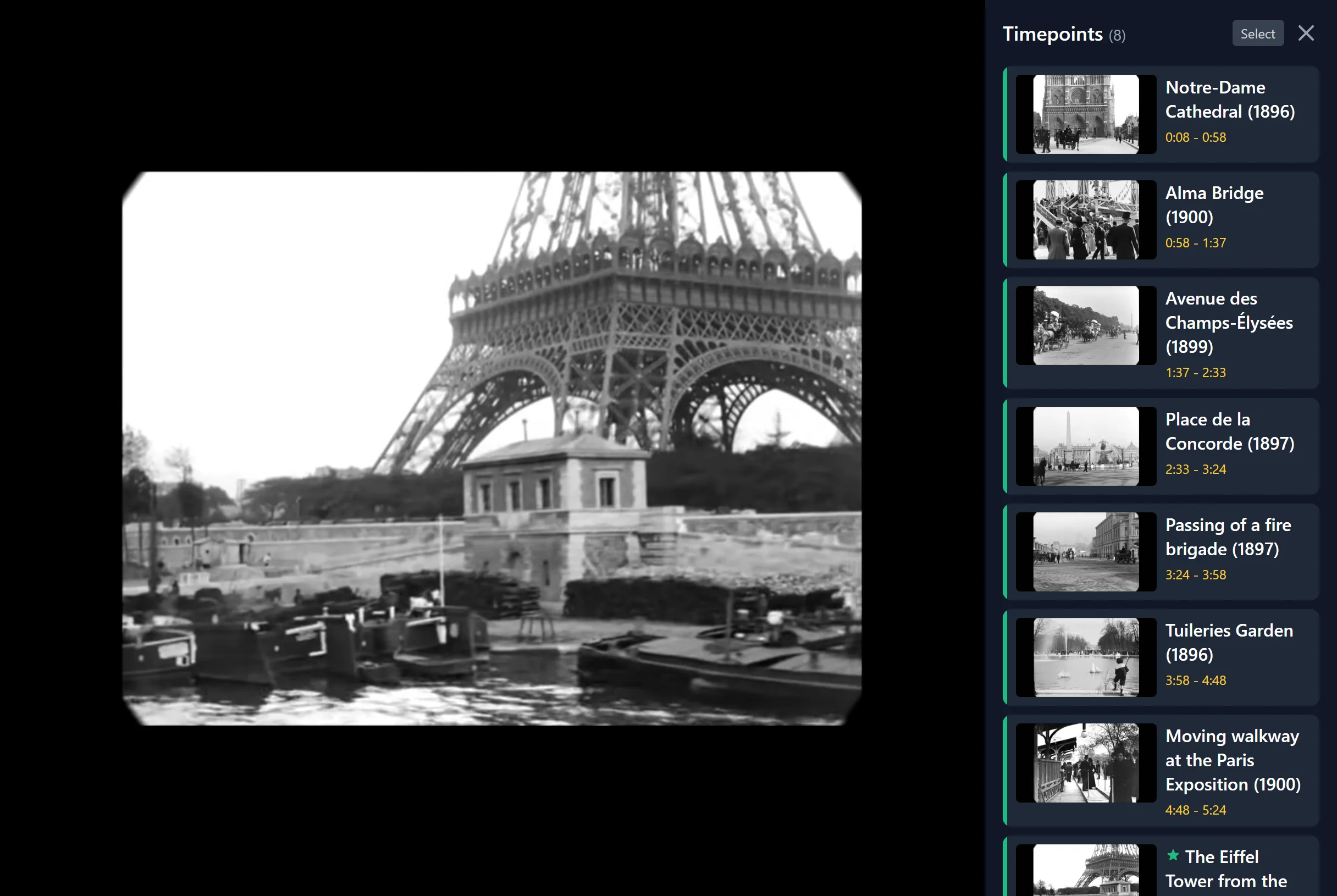Open the Tuileries Garden (1896) thumbnail
This screenshot has width=1337, height=896.
tap(1086, 657)
